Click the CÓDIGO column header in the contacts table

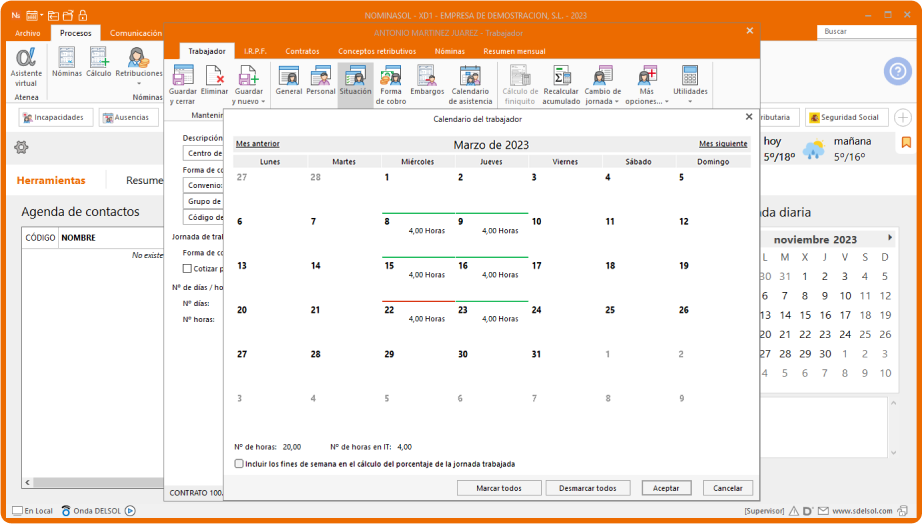[x=40, y=238]
